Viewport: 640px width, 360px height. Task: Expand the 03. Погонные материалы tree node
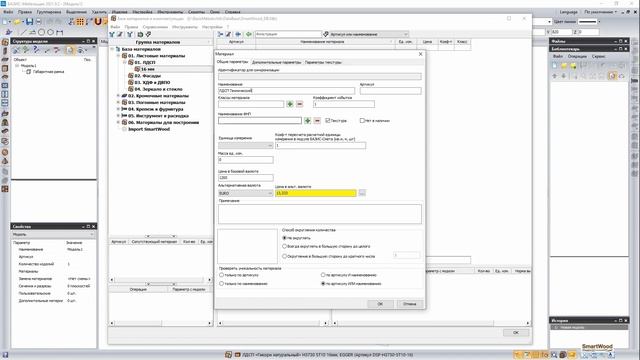point(118,102)
